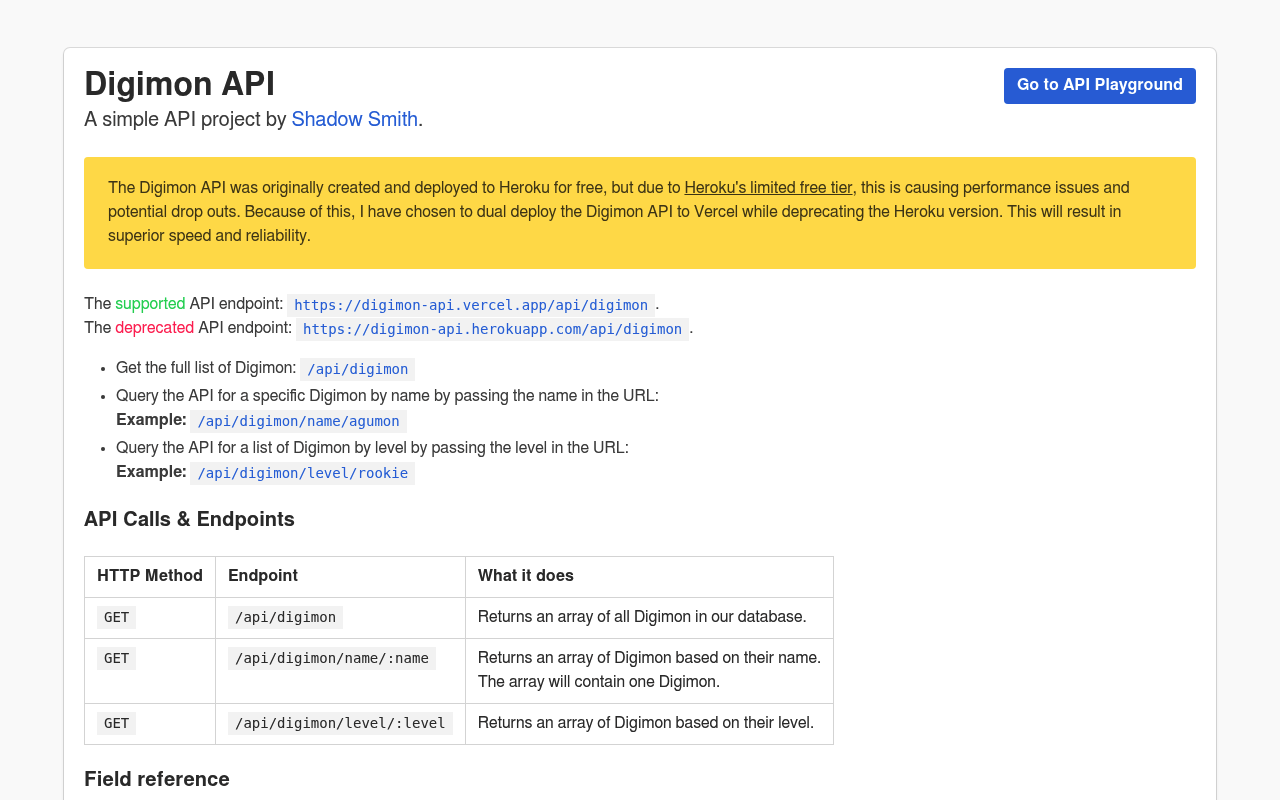Follow the /api/digimon/level/rookie example link

[302, 473]
